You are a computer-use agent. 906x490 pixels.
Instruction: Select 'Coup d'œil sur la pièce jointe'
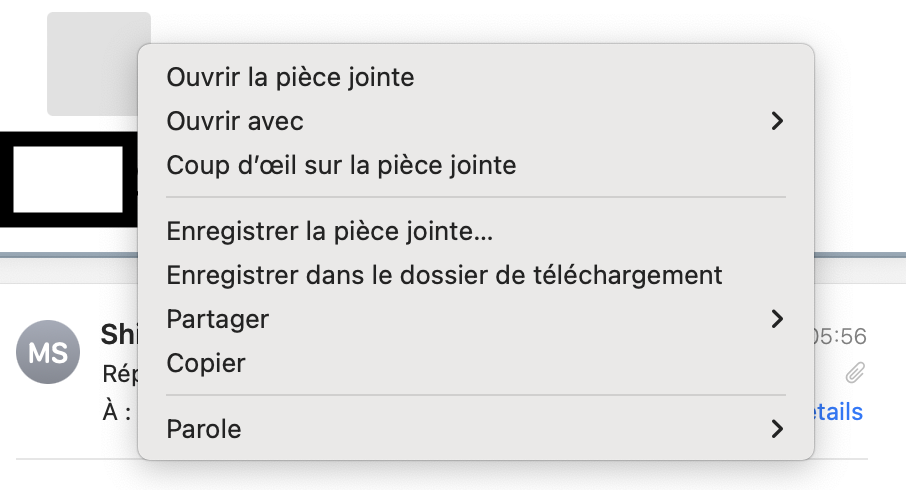(x=341, y=165)
